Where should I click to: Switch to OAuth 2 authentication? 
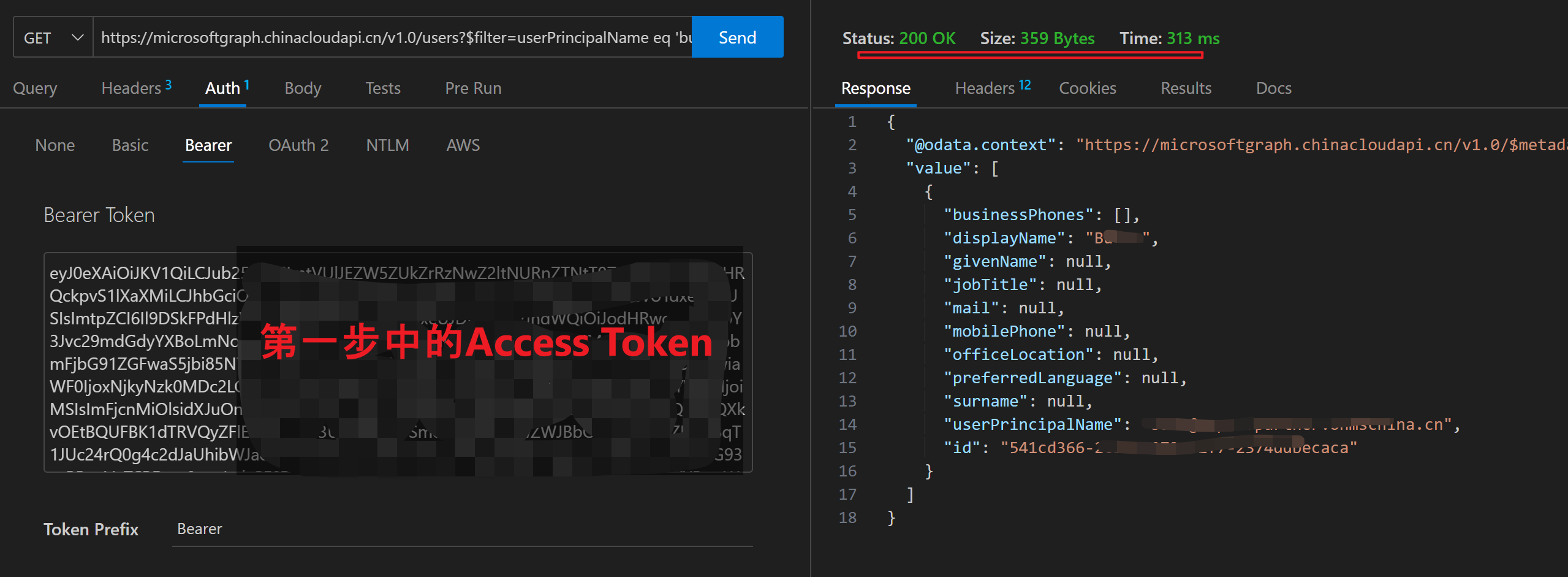coord(298,145)
